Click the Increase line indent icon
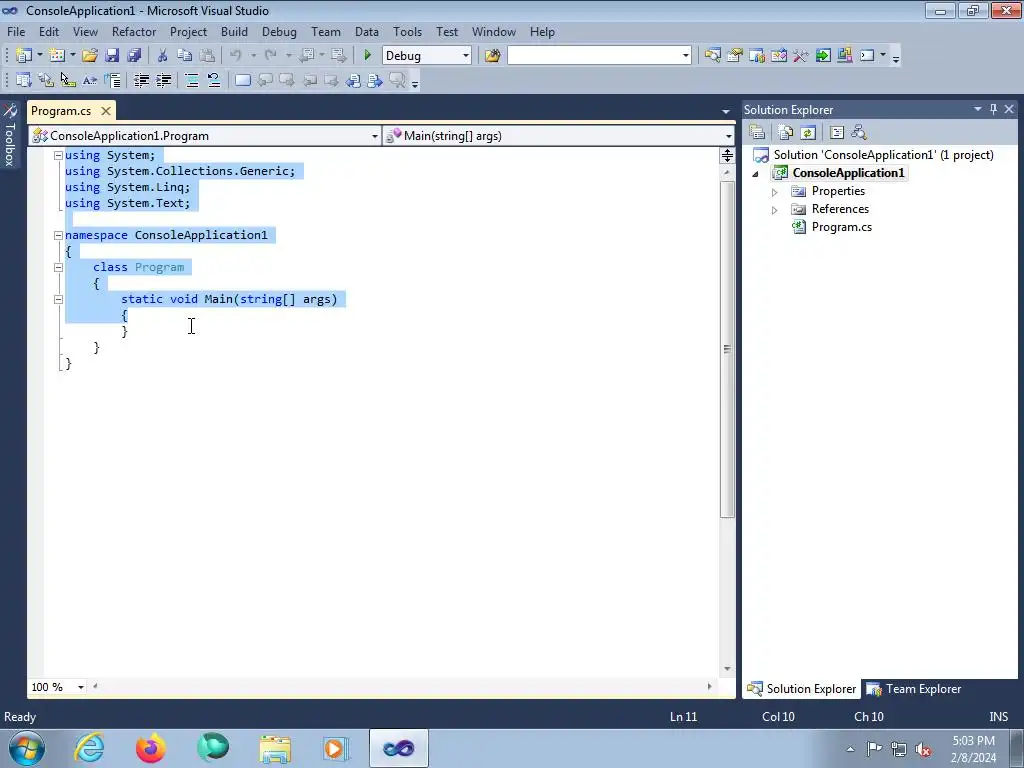The image size is (1024, 768). 163,80
